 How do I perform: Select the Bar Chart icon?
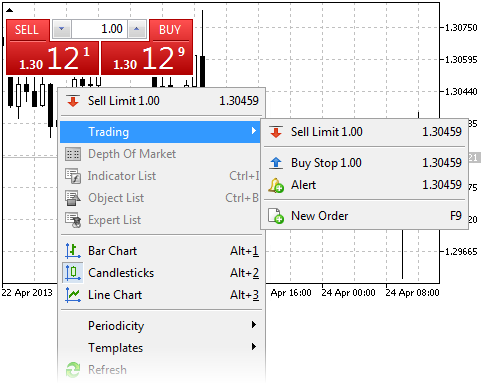73,251
